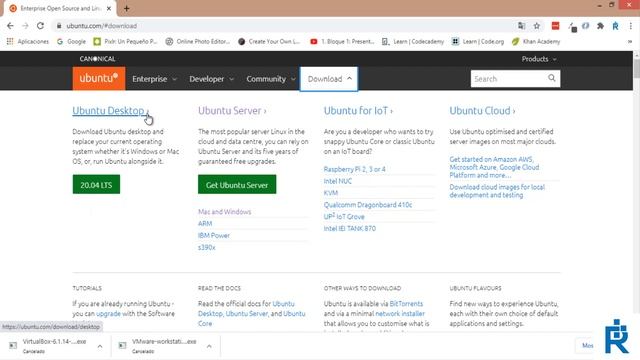Click the blue R profile icon

615,26
